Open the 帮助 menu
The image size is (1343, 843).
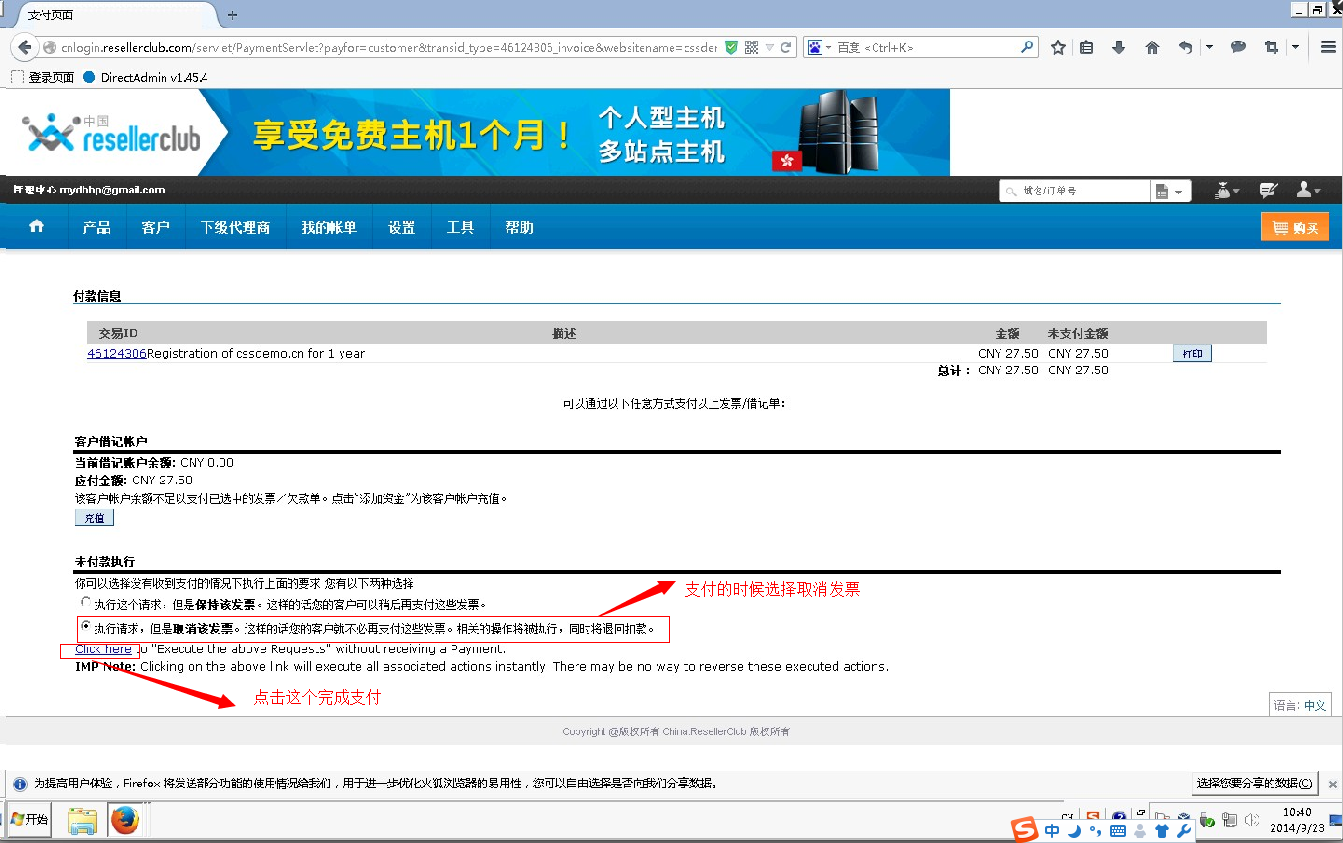point(519,227)
